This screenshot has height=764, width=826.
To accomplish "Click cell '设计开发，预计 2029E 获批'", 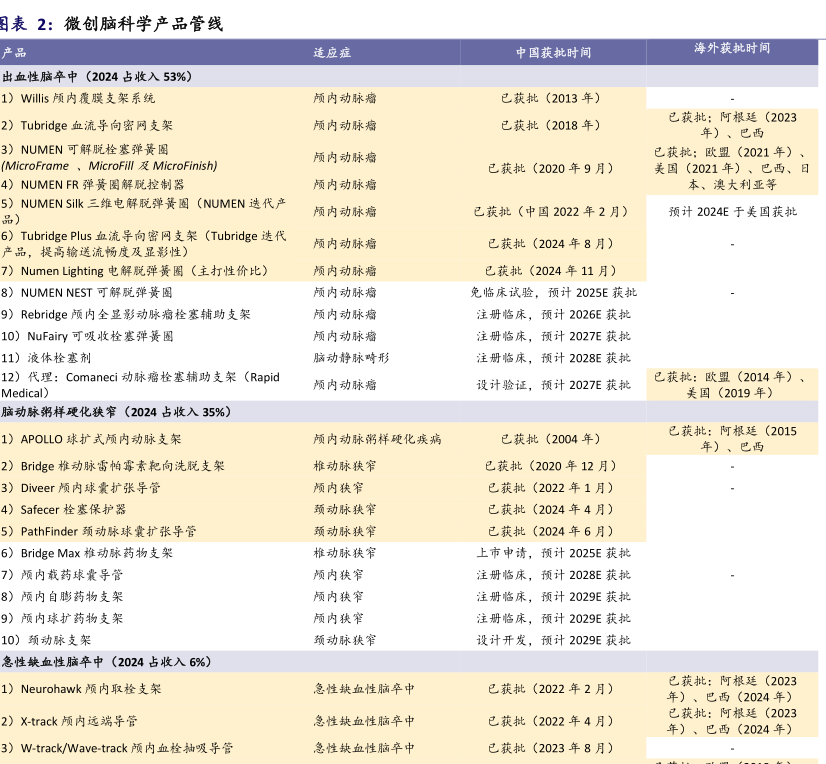I will pos(554,640).
